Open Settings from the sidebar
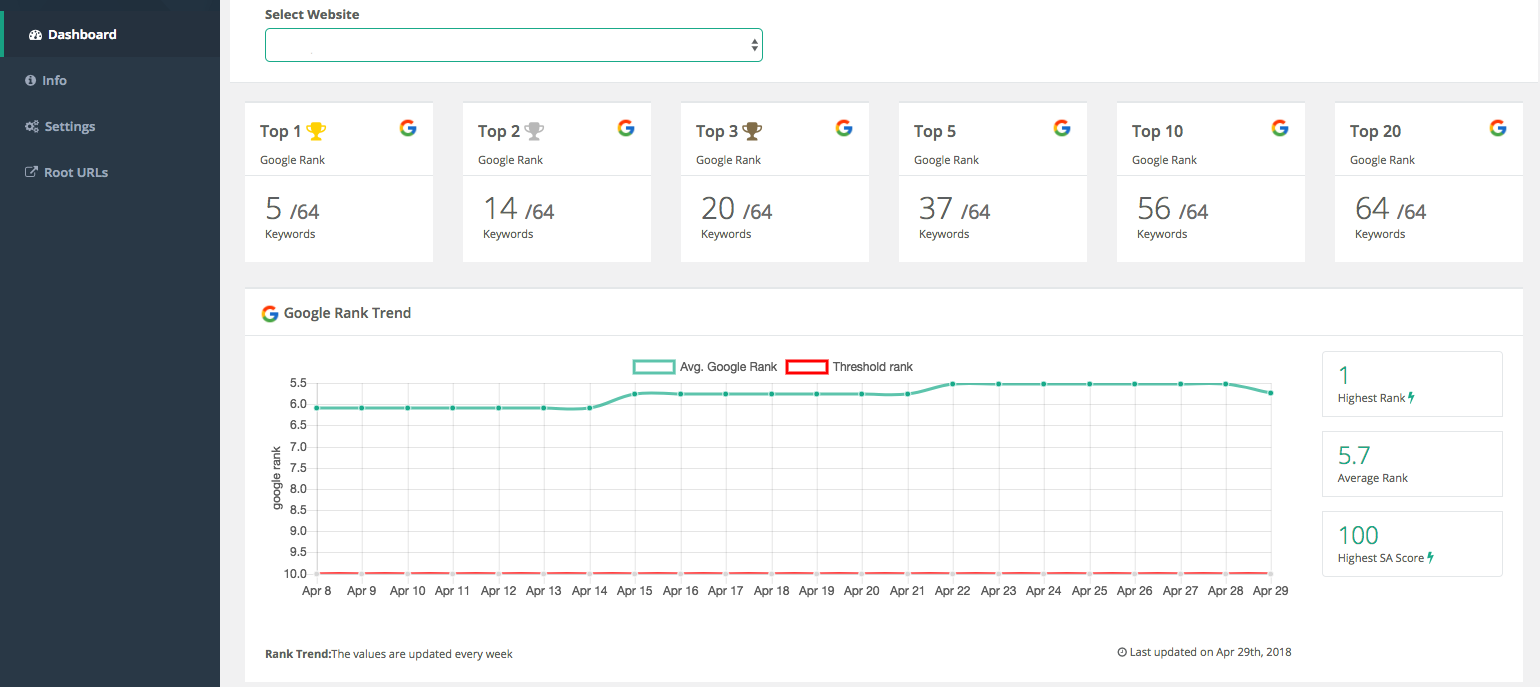The width and height of the screenshot is (1540, 687). (x=69, y=126)
